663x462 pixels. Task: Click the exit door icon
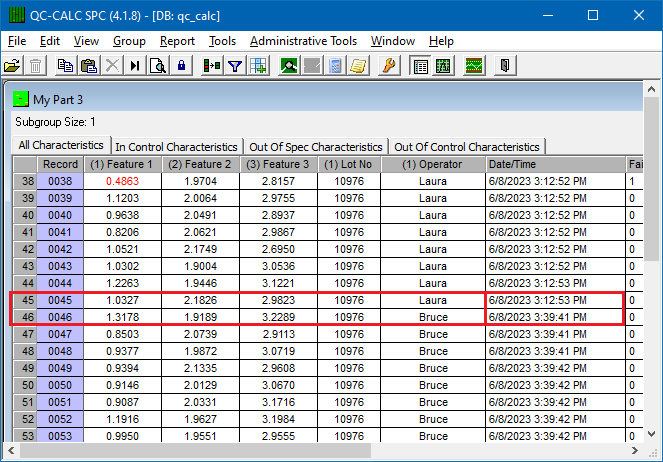click(x=505, y=66)
